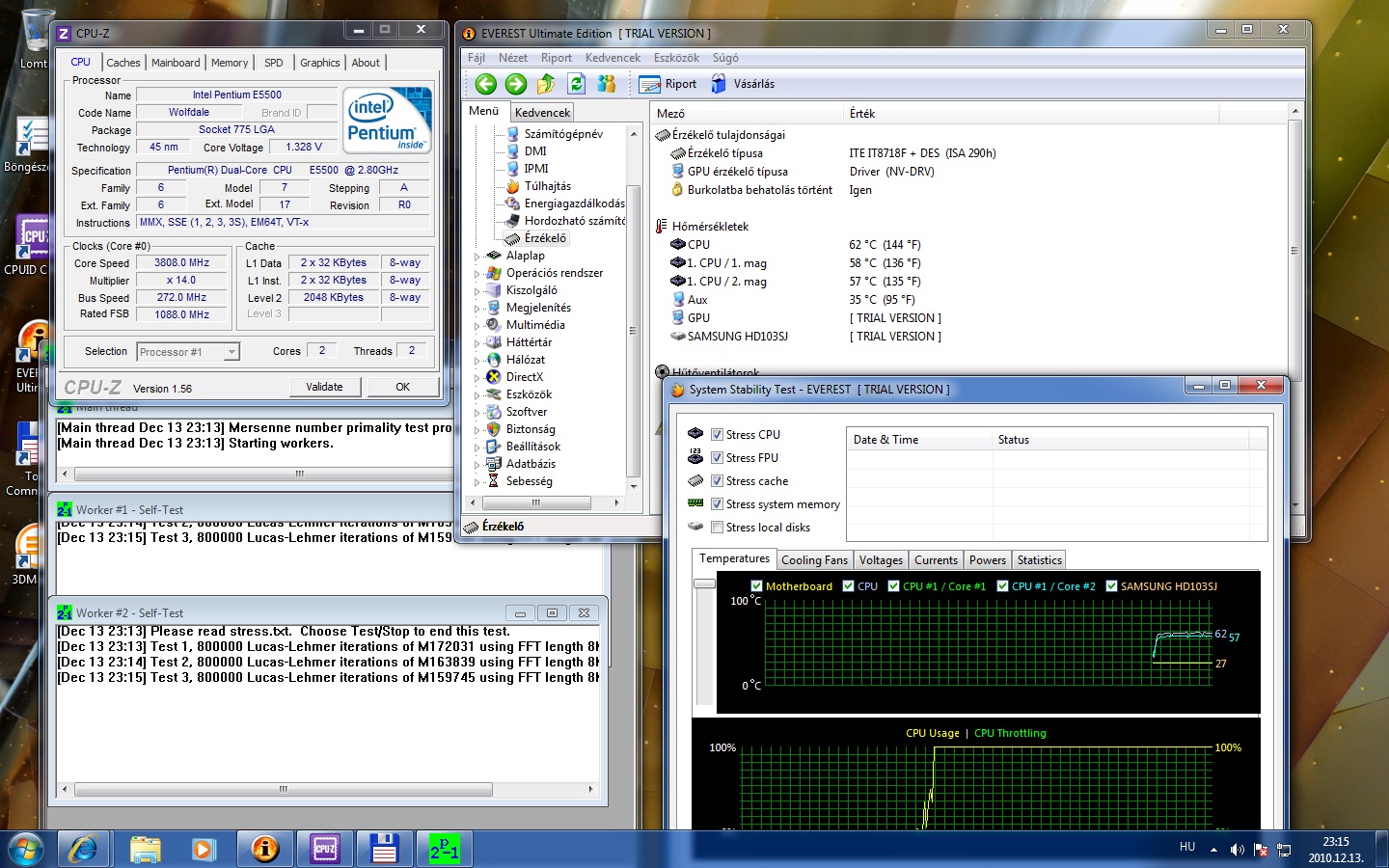Viewport: 1389px width, 868px height.
Task: Click the Biztonság shield icon in tree
Action: [x=494, y=429]
